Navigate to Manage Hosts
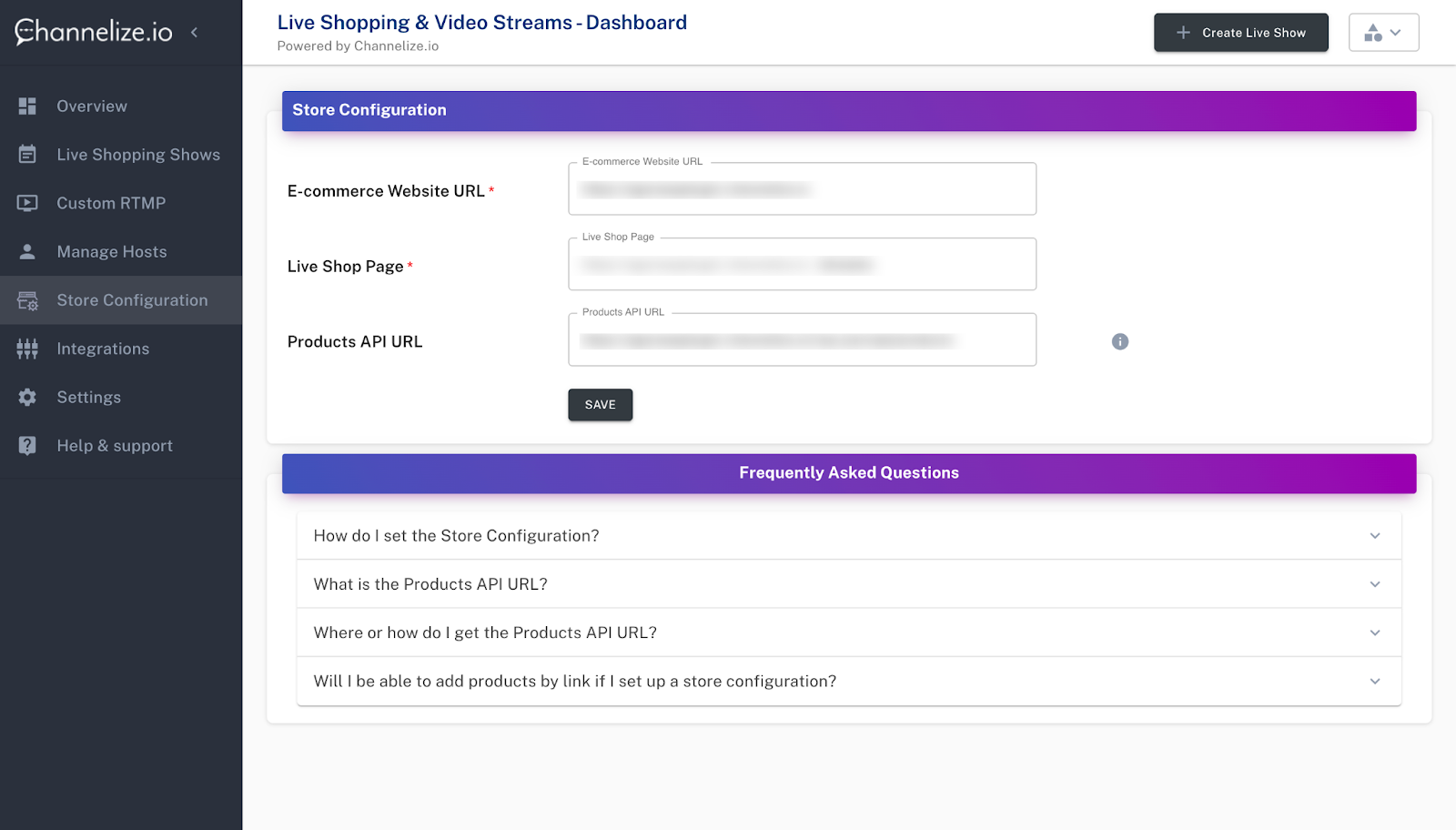The image size is (1456, 830). click(121, 252)
